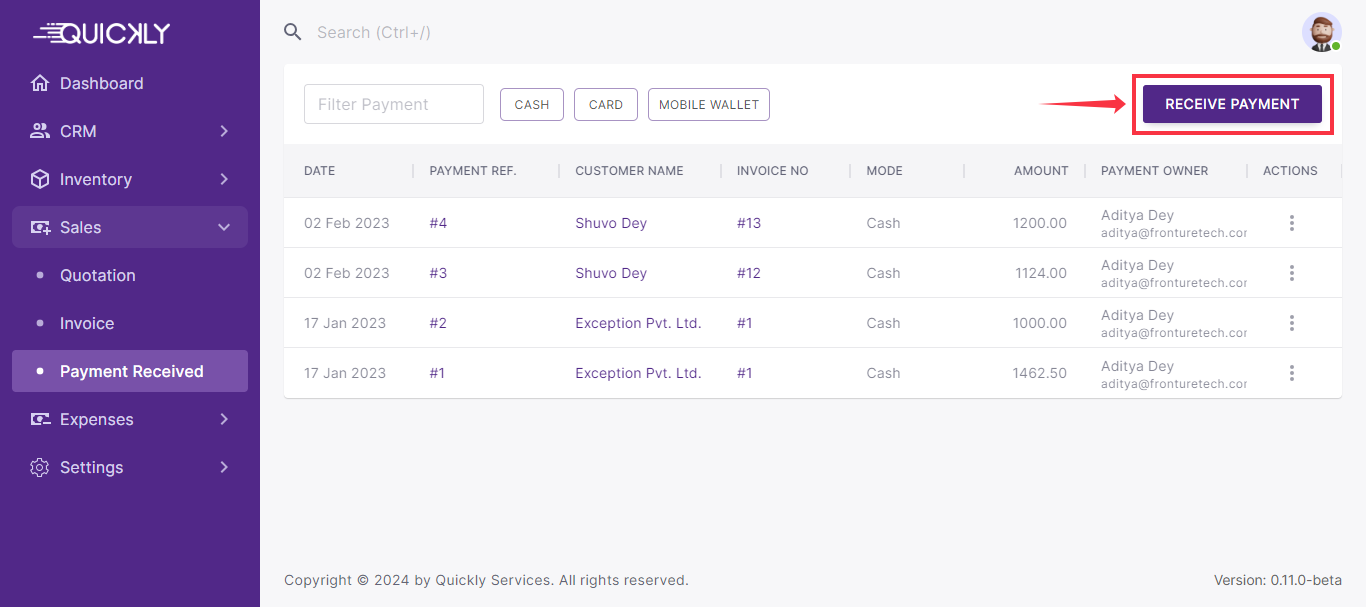The image size is (1366, 607).
Task: Sort table by AMOUNT column header
Action: coord(1040,171)
